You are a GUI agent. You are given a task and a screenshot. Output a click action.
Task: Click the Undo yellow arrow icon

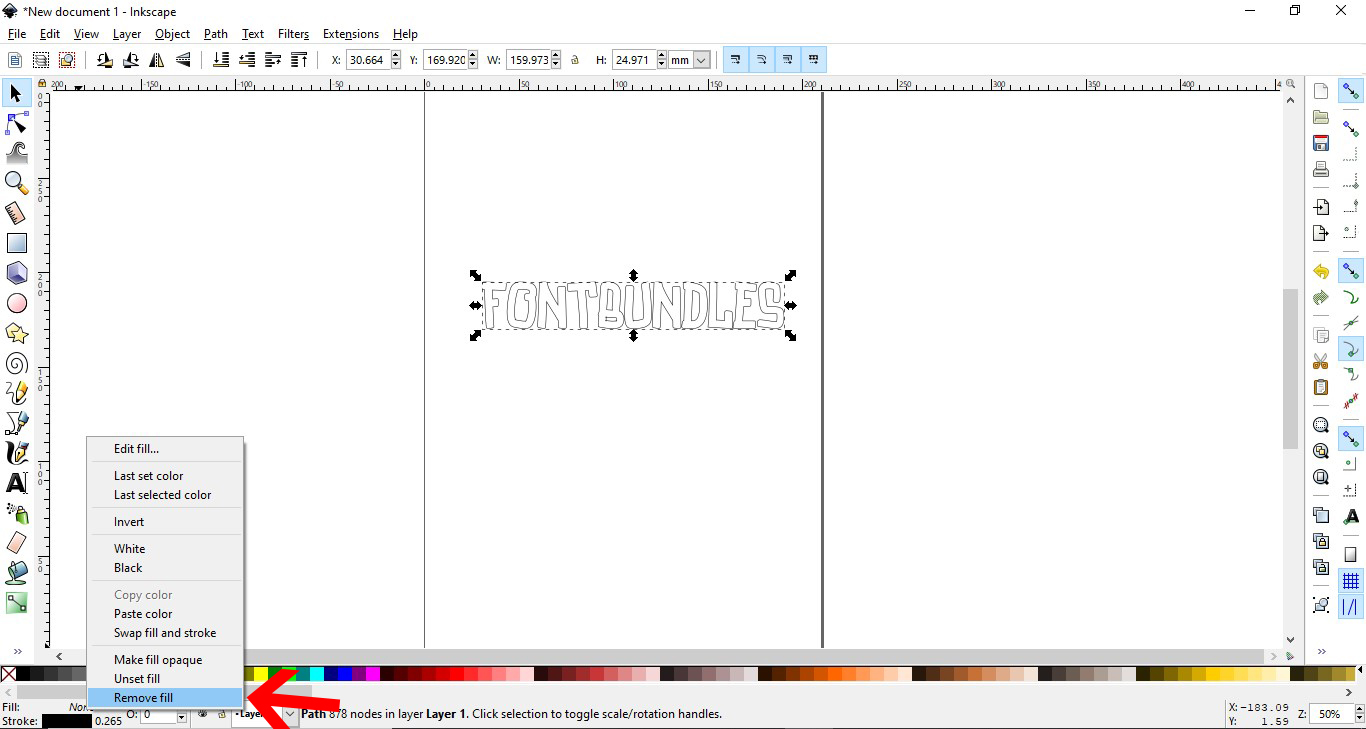tap(1321, 272)
